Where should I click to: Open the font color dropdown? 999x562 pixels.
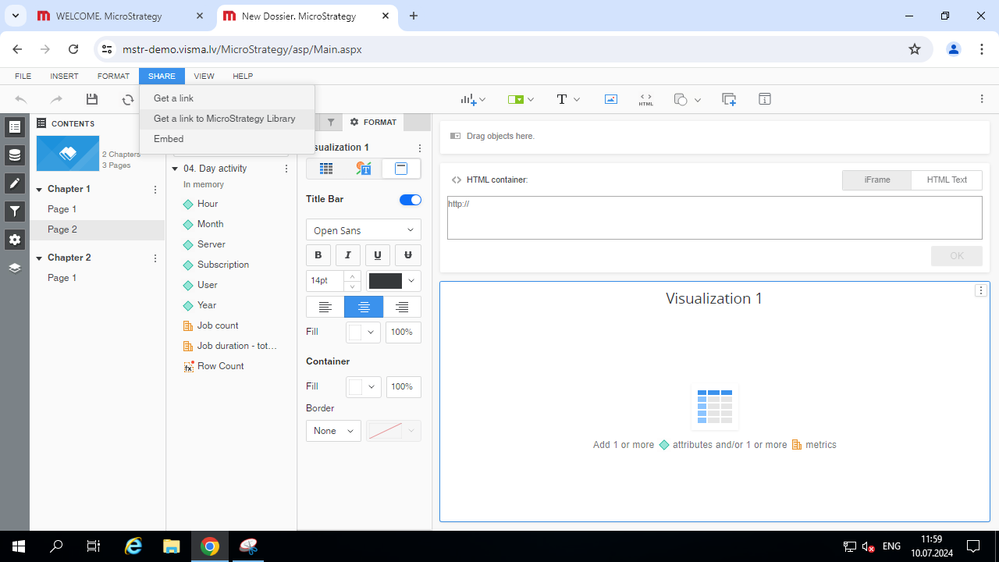coord(412,281)
